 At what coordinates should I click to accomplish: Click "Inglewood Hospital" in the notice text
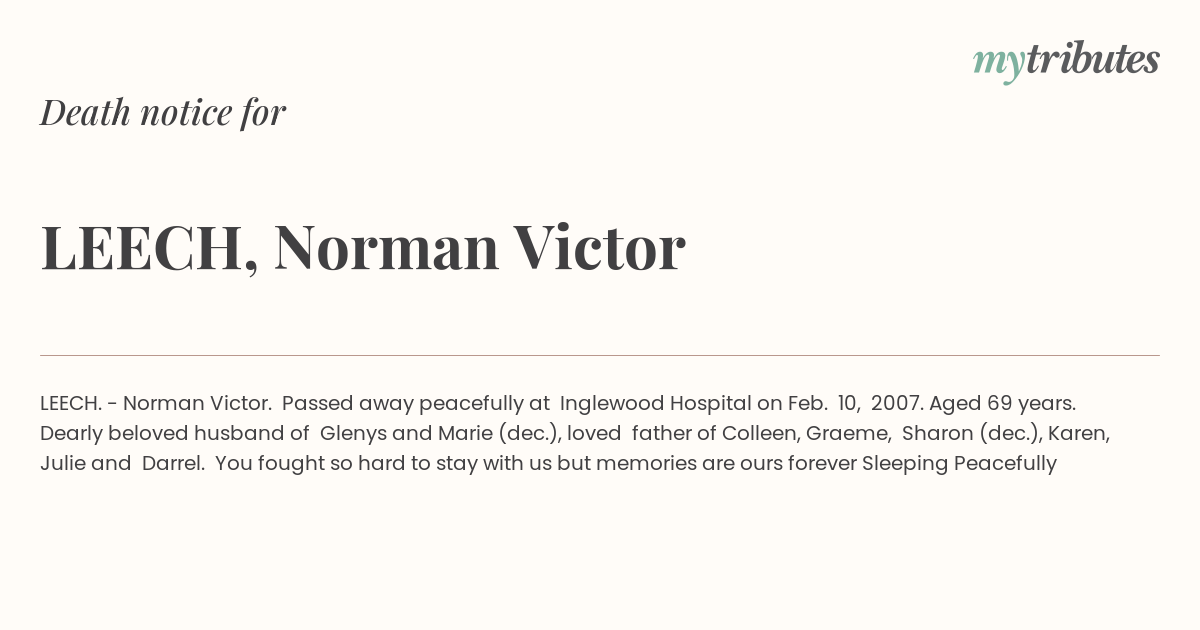tap(655, 404)
